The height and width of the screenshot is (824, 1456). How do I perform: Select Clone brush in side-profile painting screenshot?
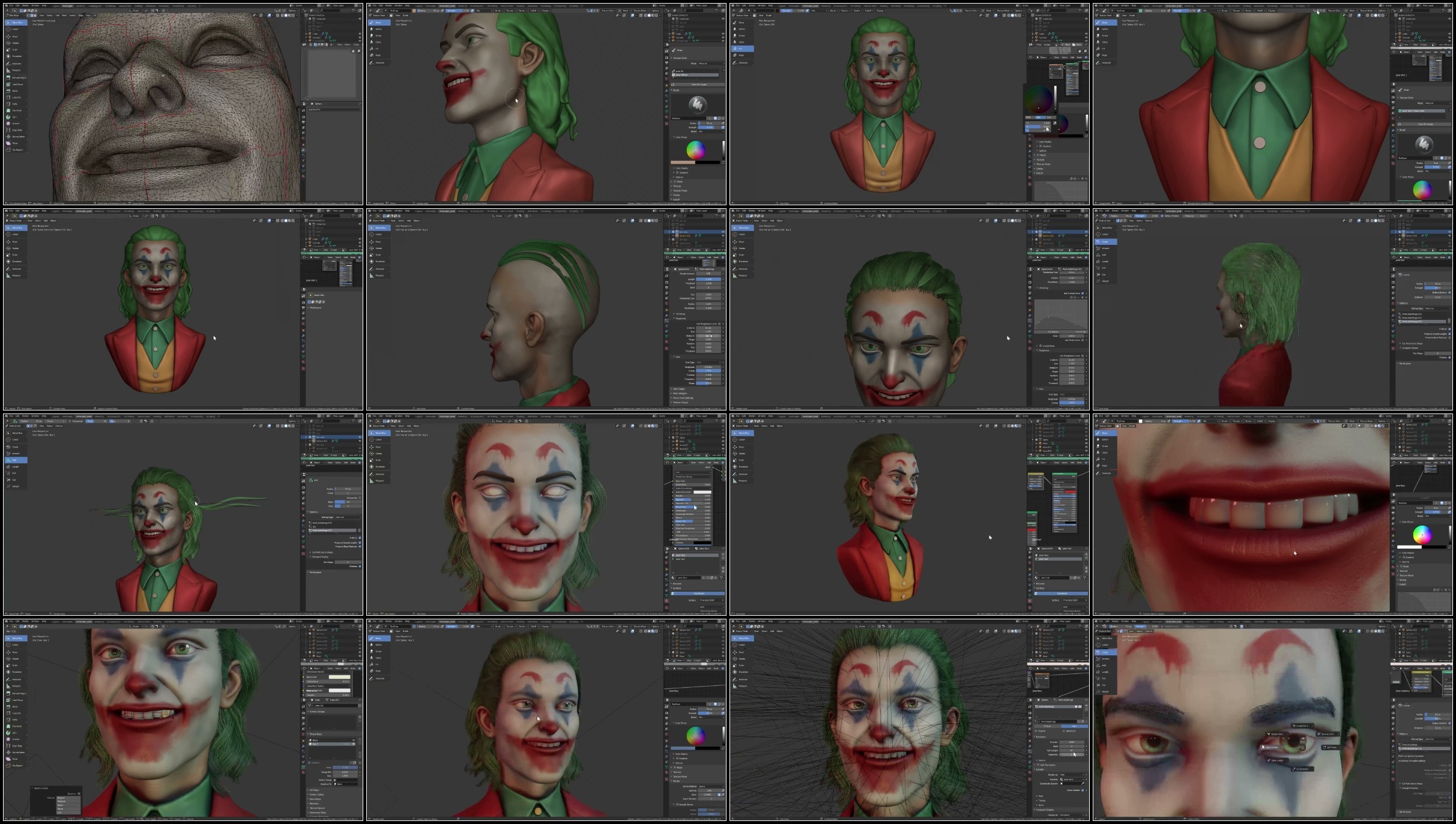tap(379, 42)
